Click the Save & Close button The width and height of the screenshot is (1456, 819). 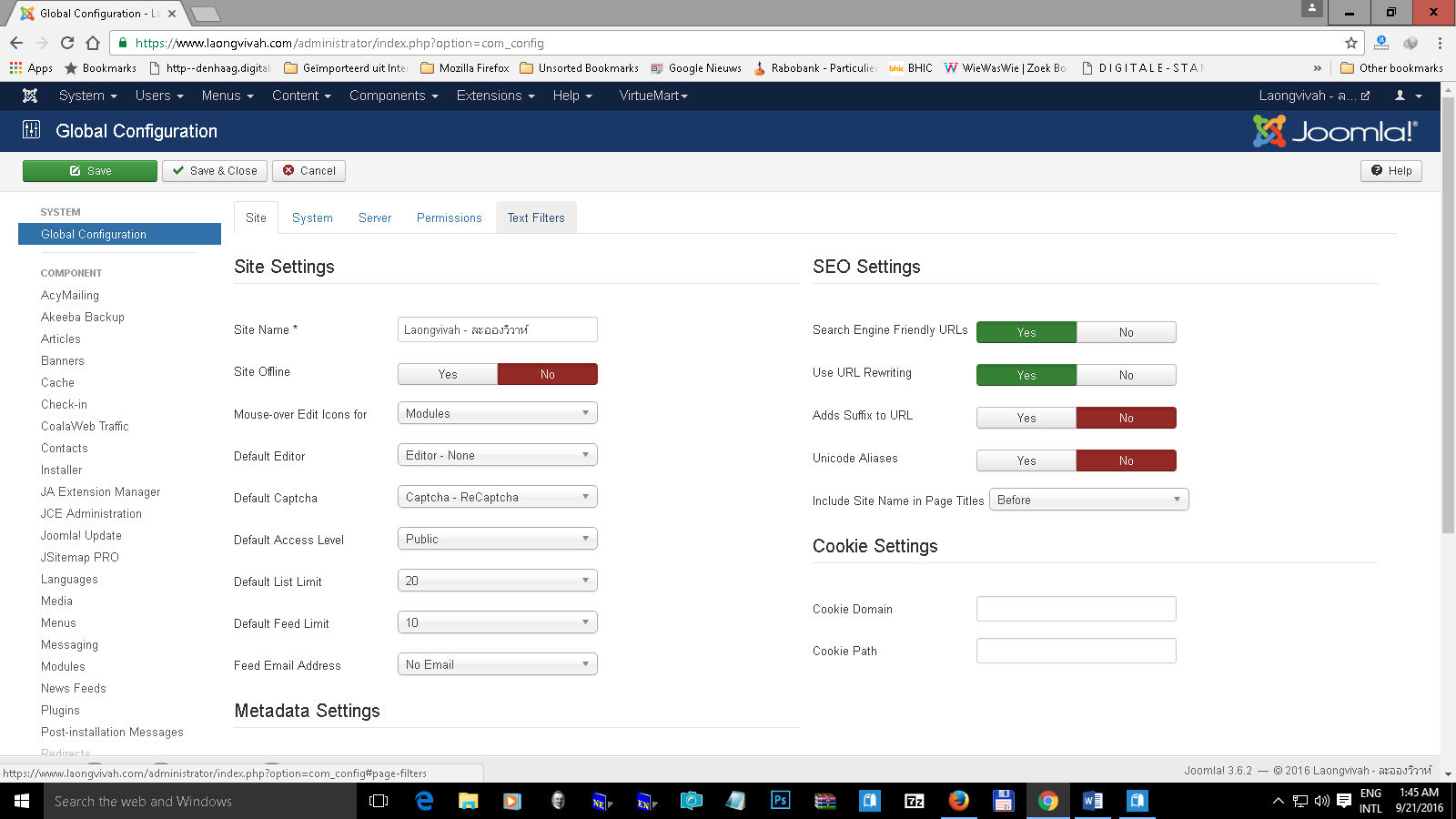(215, 170)
